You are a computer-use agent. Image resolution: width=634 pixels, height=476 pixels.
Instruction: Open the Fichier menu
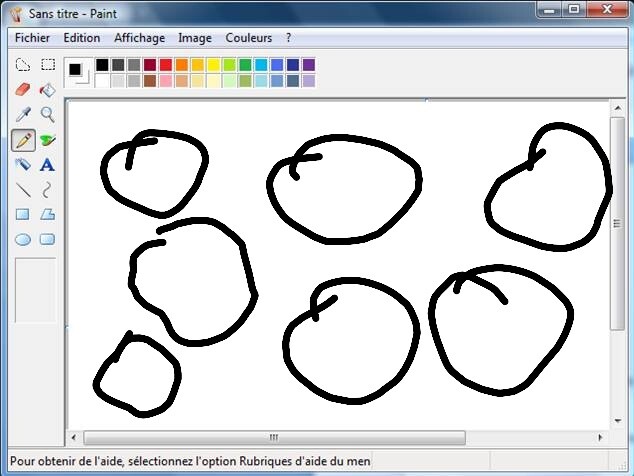32,38
